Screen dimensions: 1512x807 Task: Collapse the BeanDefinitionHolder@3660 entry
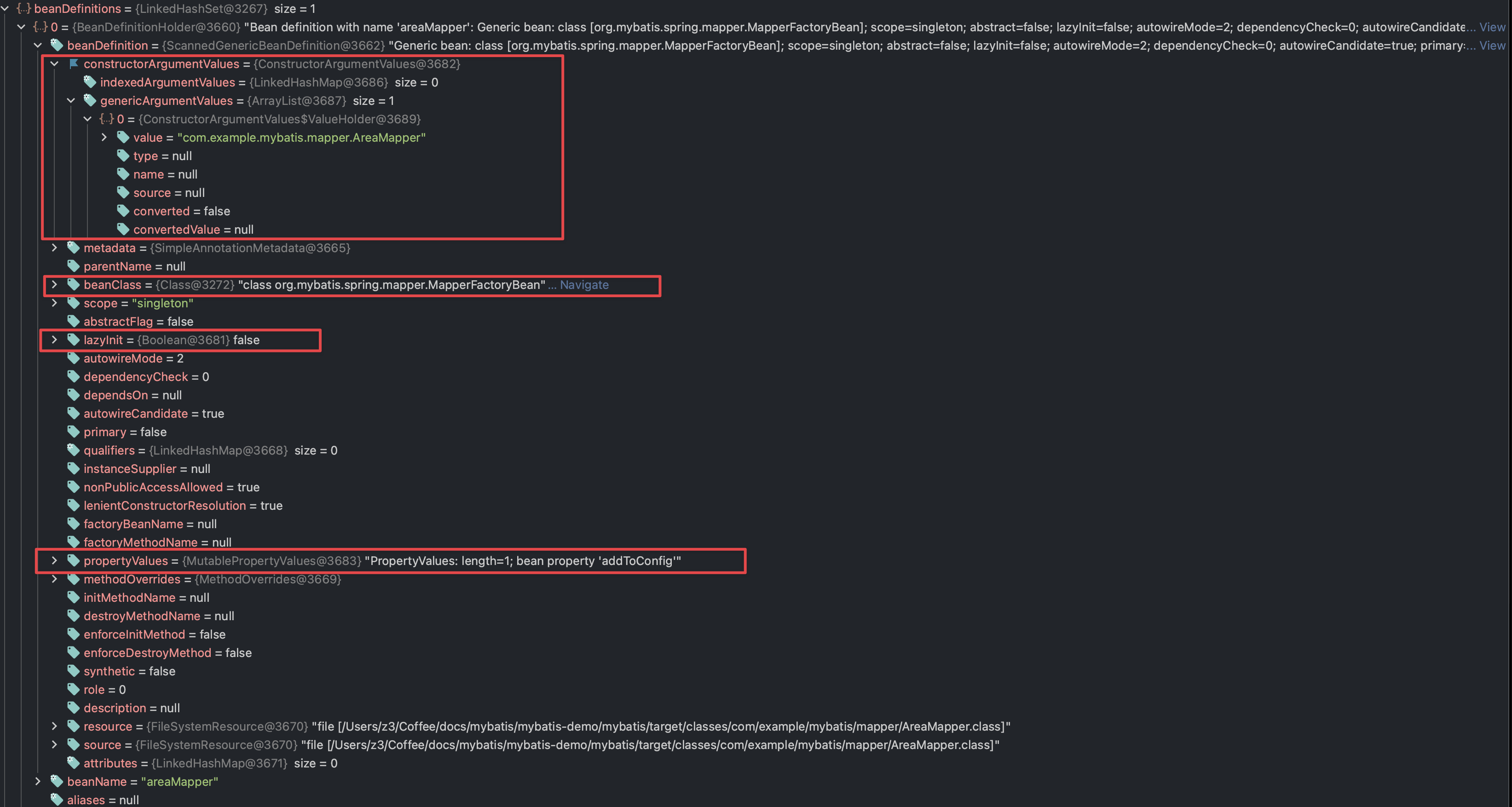tap(22, 27)
